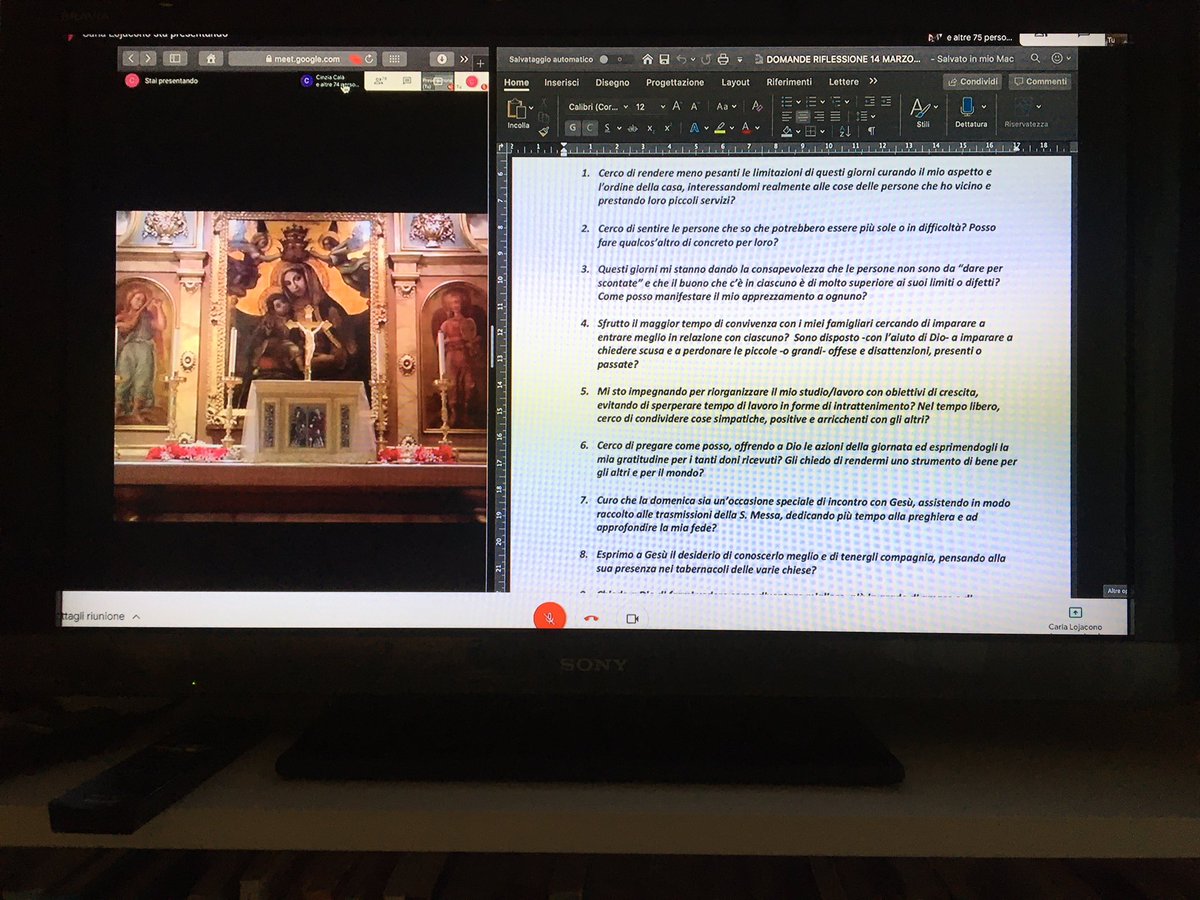The image size is (1200, 900).
Task: Go to Word home icon
Action: pos(647,59)
